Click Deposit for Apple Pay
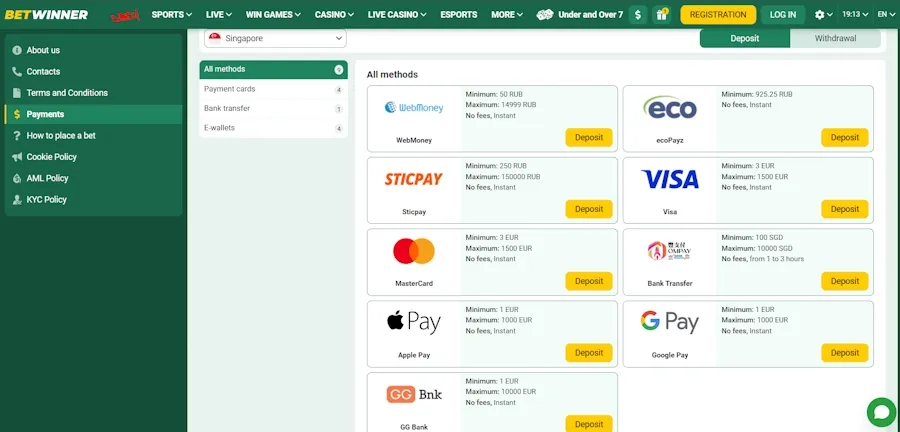This screenshot has width=900, height=432. [x=589, y=353]
